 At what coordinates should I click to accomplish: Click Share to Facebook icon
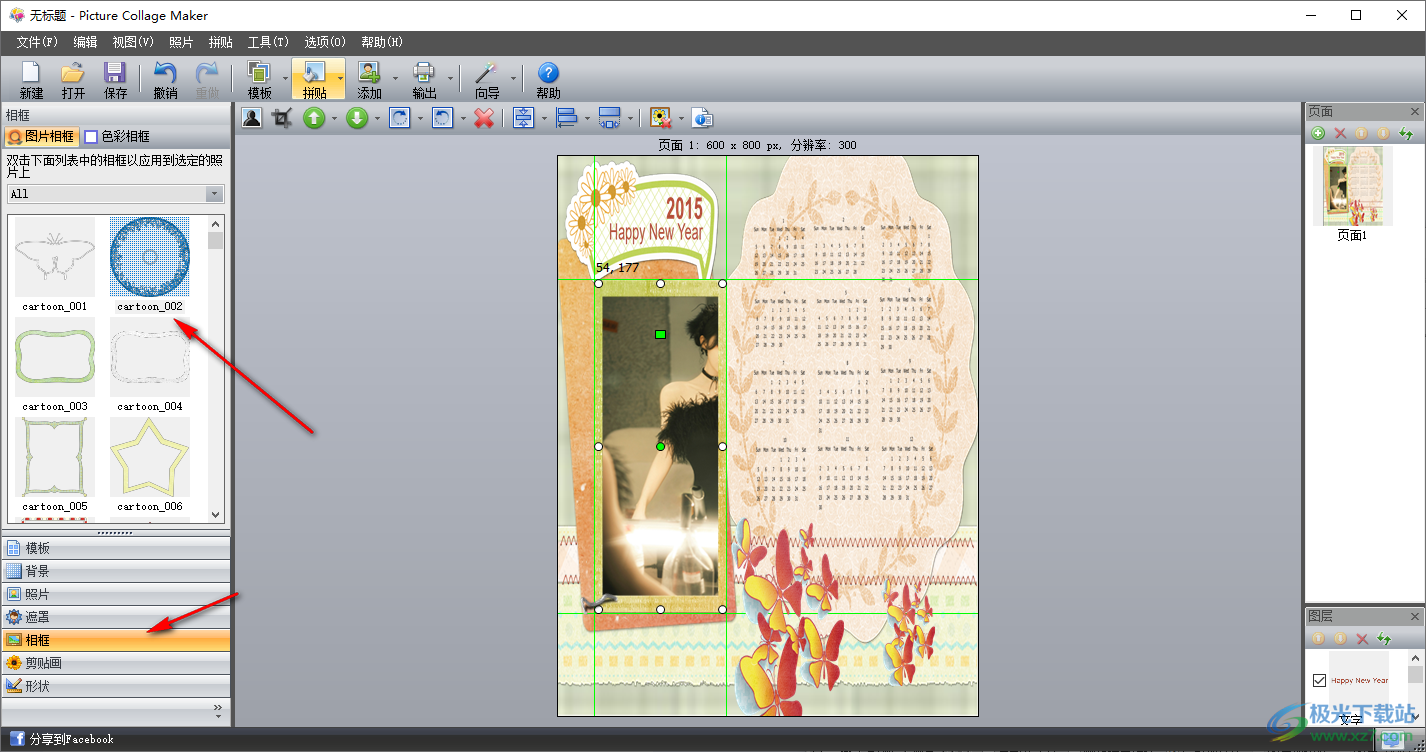pyautogui.click(x=17, y=739)
